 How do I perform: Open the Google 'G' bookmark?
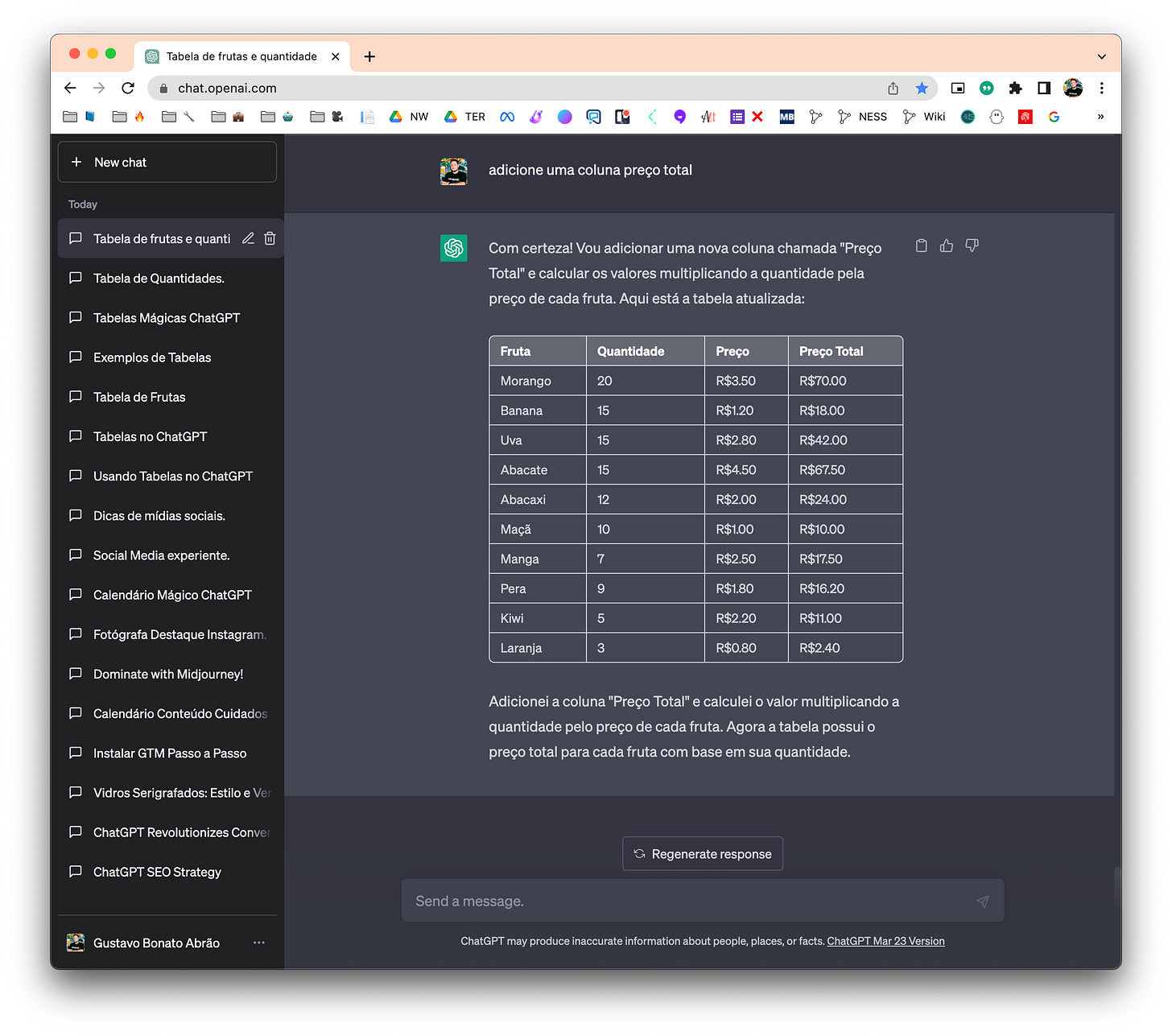tap(1054, 117)
